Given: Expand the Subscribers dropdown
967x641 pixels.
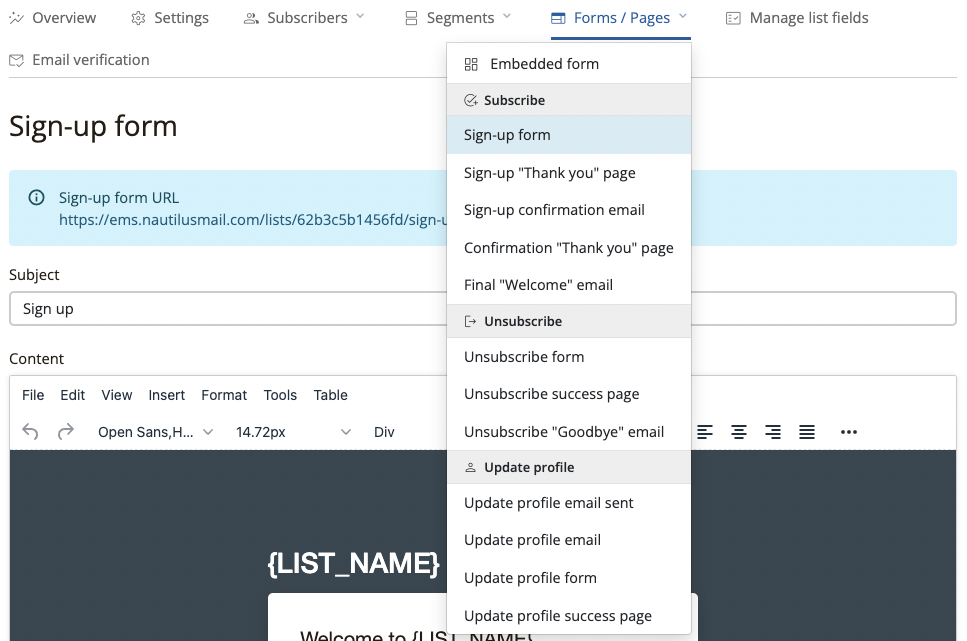Looking at the screenshot, I should pyautogui.click(x=305, y=18).
